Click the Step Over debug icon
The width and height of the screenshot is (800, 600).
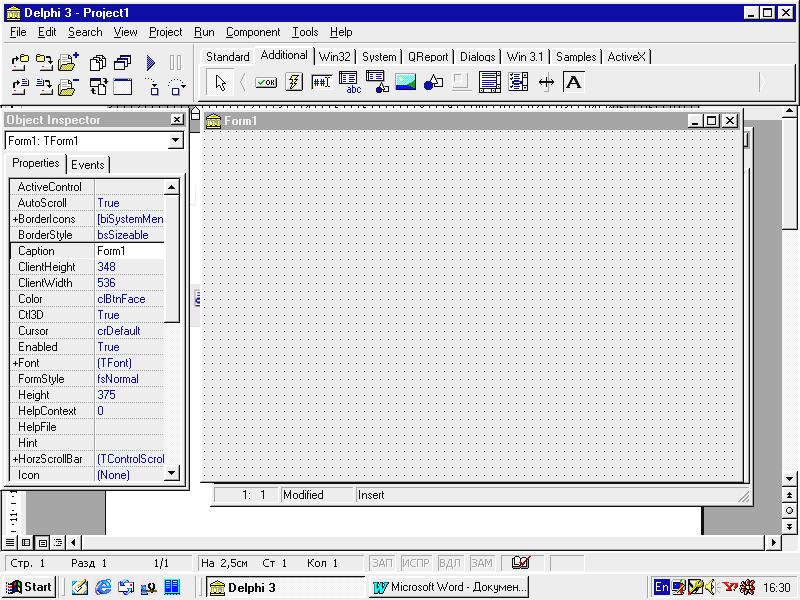(x=177, y=87)
